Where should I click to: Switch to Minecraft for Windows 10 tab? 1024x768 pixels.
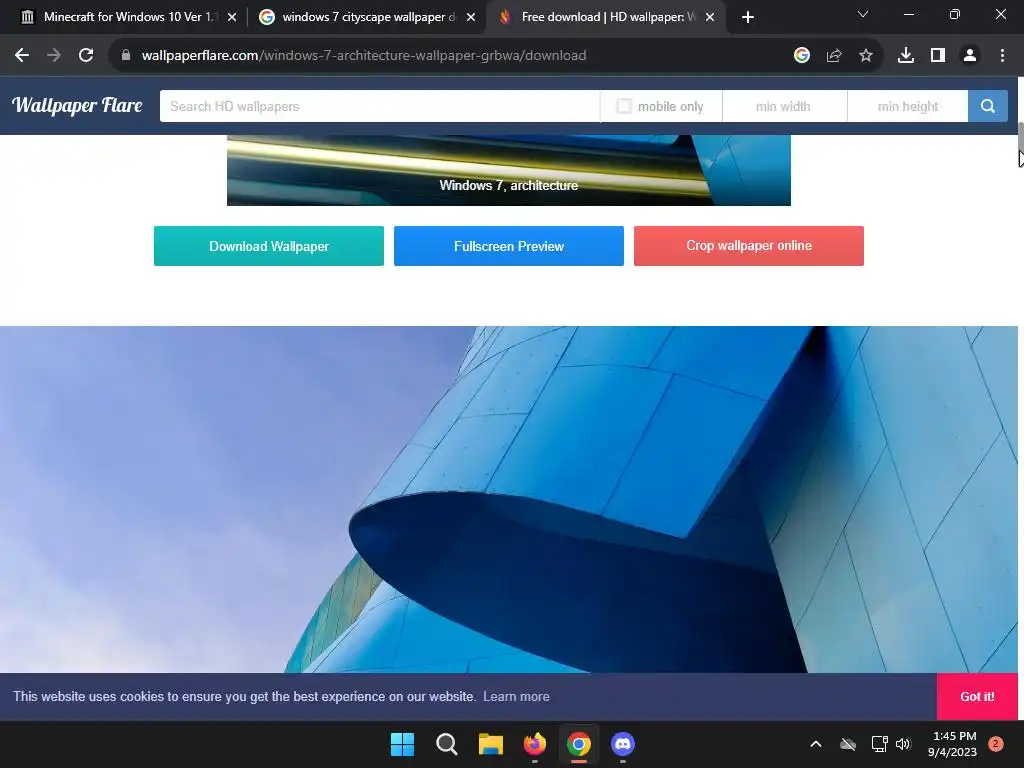tap(129, 17)
